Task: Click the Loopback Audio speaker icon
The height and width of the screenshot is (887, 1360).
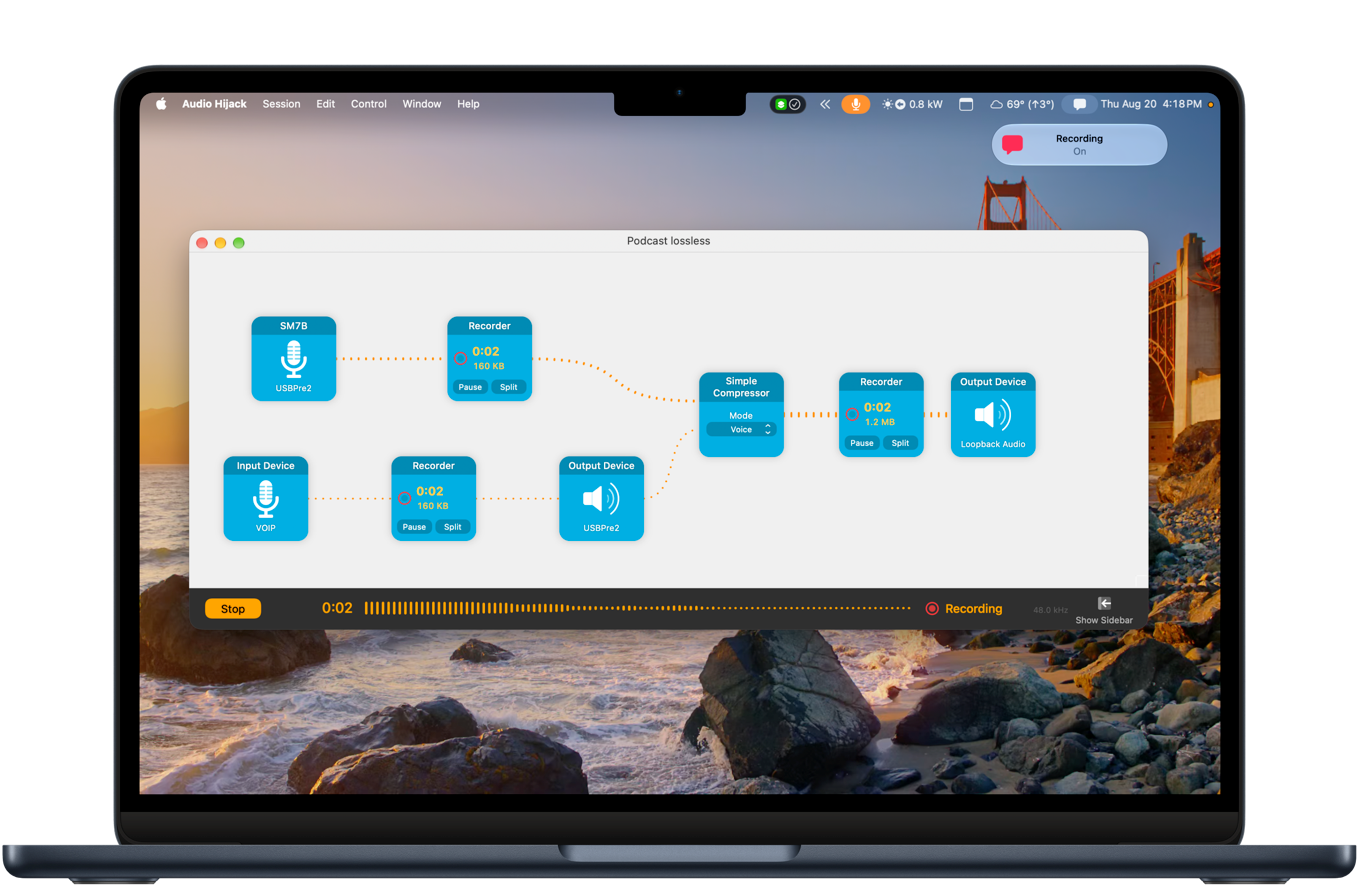Action: click(993, 415)
